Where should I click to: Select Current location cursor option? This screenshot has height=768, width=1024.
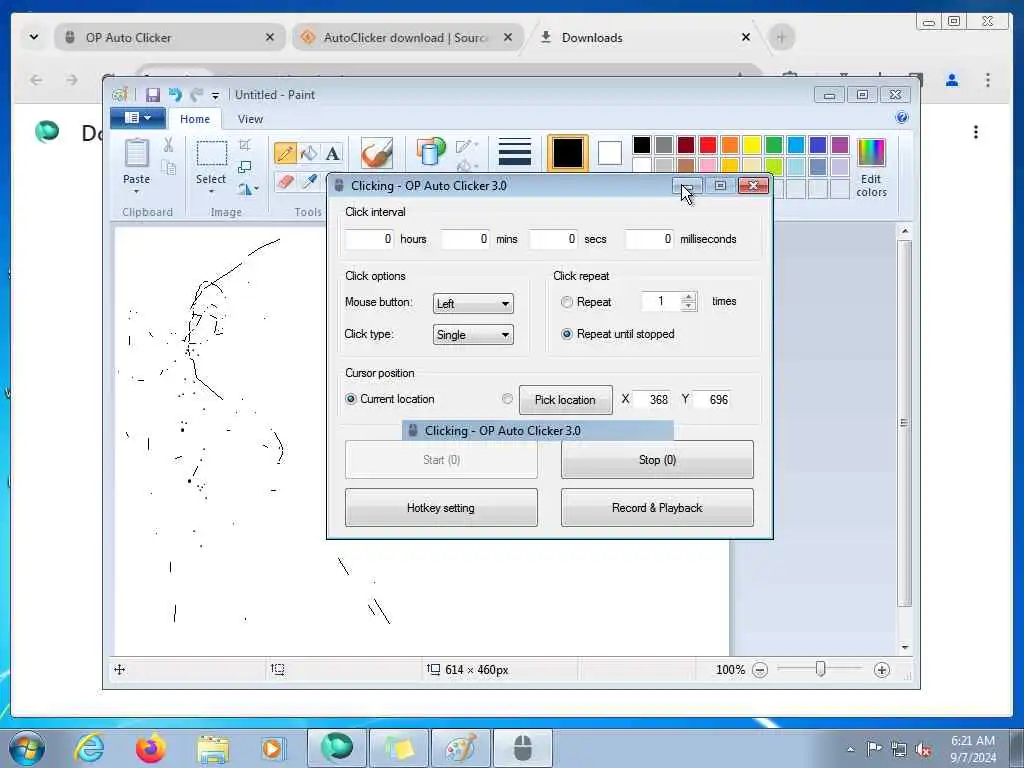click(x=351, y=399)
